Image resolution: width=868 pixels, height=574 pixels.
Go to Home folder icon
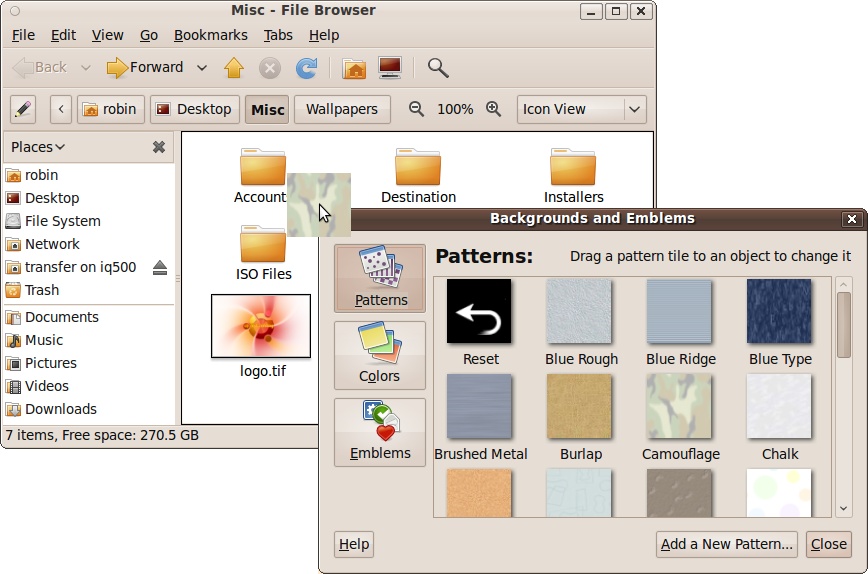point(354,69)
